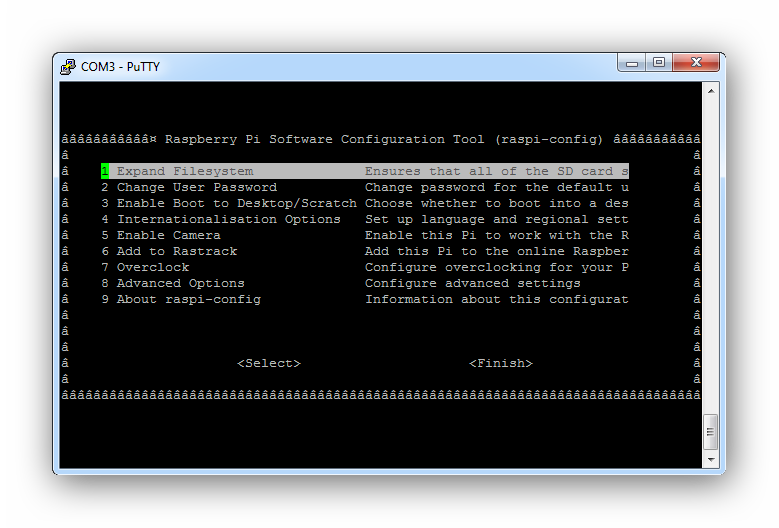The width and height of the screenshot is (779, 528).
Task: Open Internationalisation Options entry
Action: (228, 219)
